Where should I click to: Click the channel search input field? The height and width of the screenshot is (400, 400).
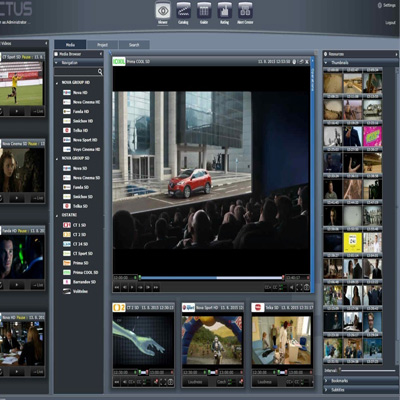tap(76, 71)
